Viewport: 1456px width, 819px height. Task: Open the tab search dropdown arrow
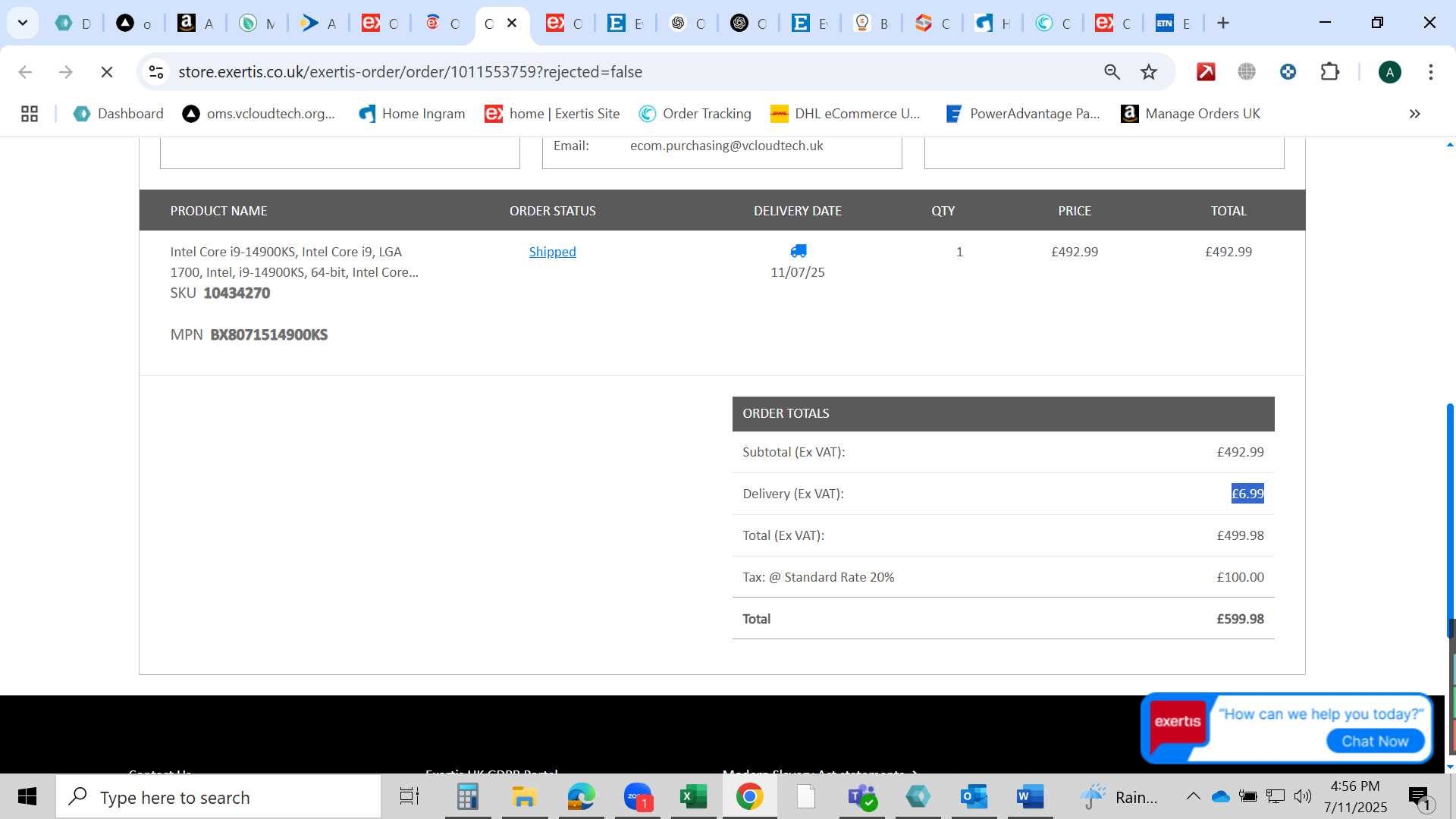pos(23,23)
